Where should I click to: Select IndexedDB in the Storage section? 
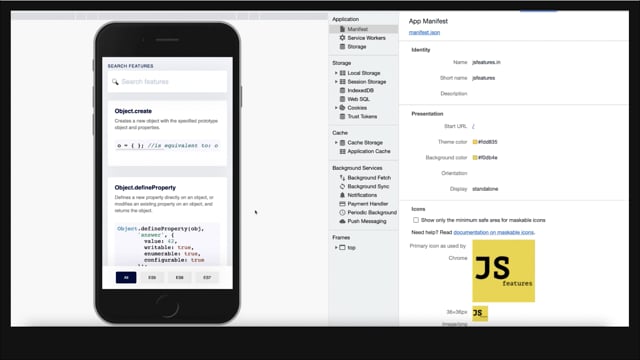pyautogui.click(x=360, y=90)
